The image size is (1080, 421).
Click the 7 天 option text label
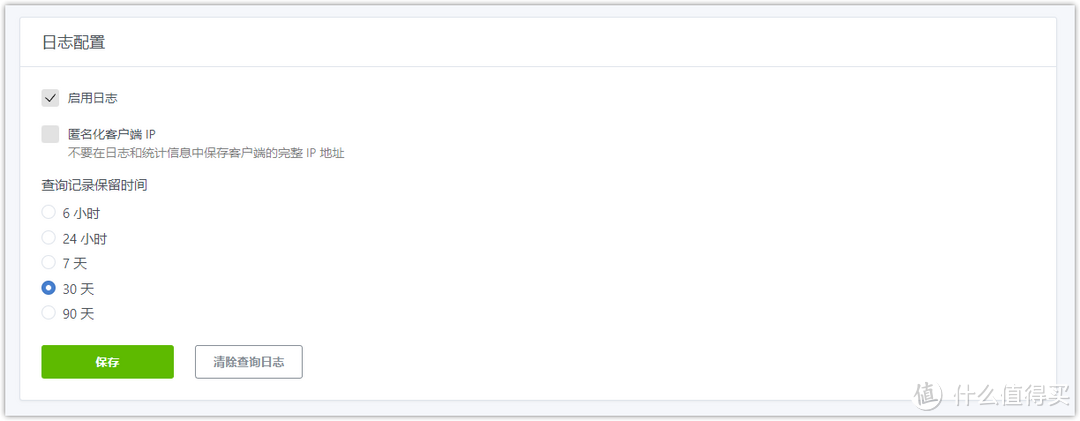pyautogui.click(x=76, y=264)
